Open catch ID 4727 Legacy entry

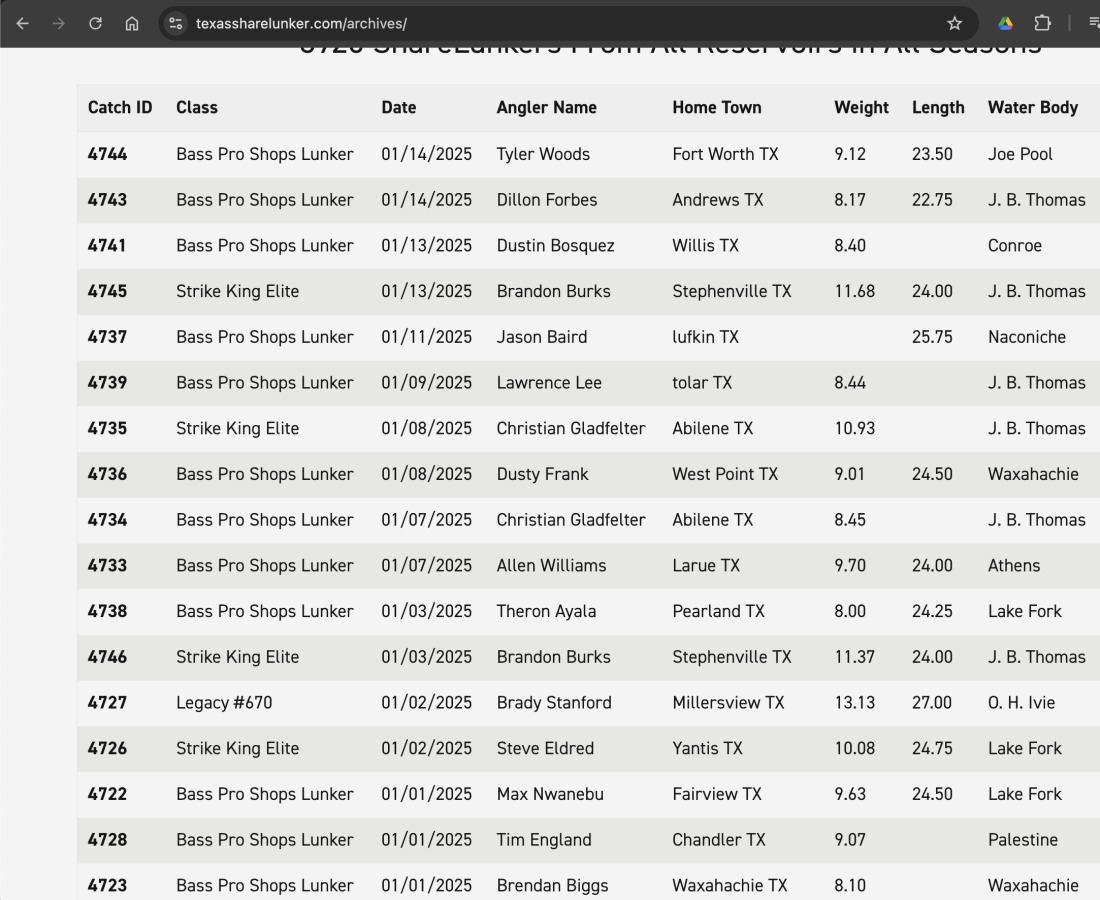pyautogui.click(x=108, y=703)
